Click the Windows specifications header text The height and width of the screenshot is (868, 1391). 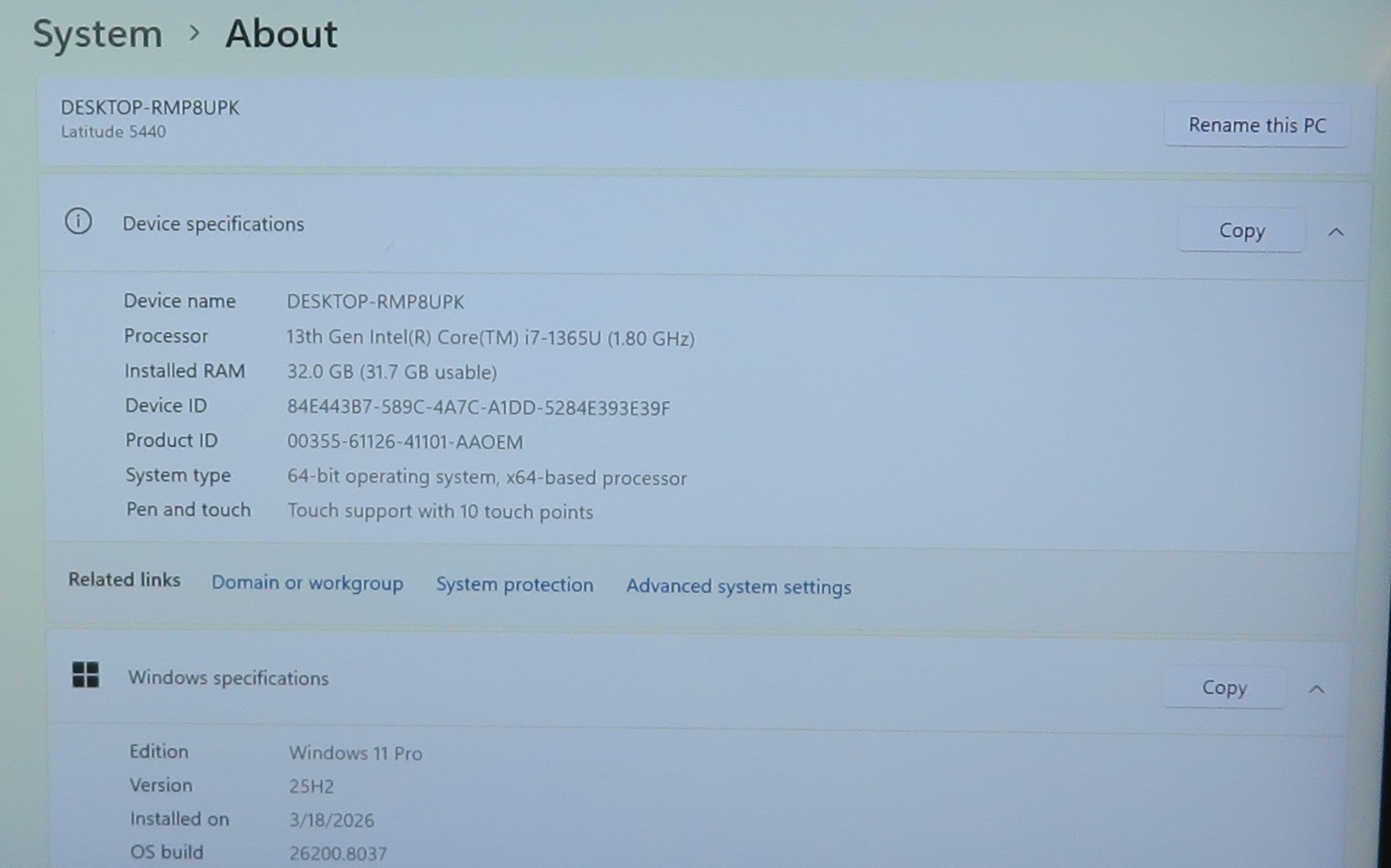[228, 678]
